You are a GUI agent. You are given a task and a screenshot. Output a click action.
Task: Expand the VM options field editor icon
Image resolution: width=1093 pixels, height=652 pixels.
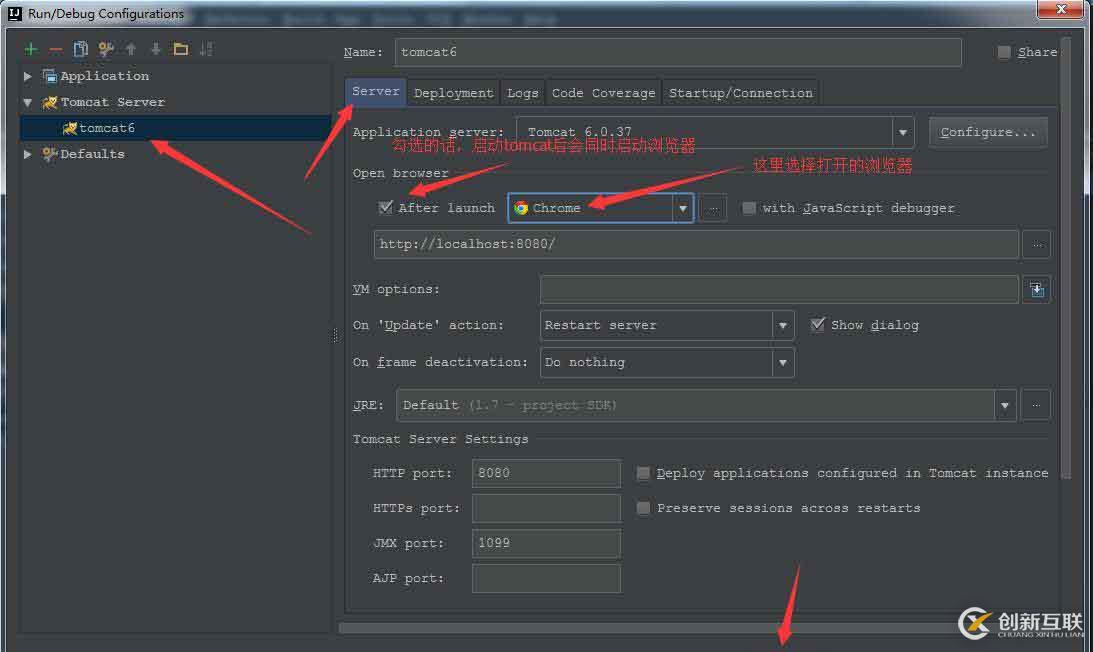coord(1037,289)
